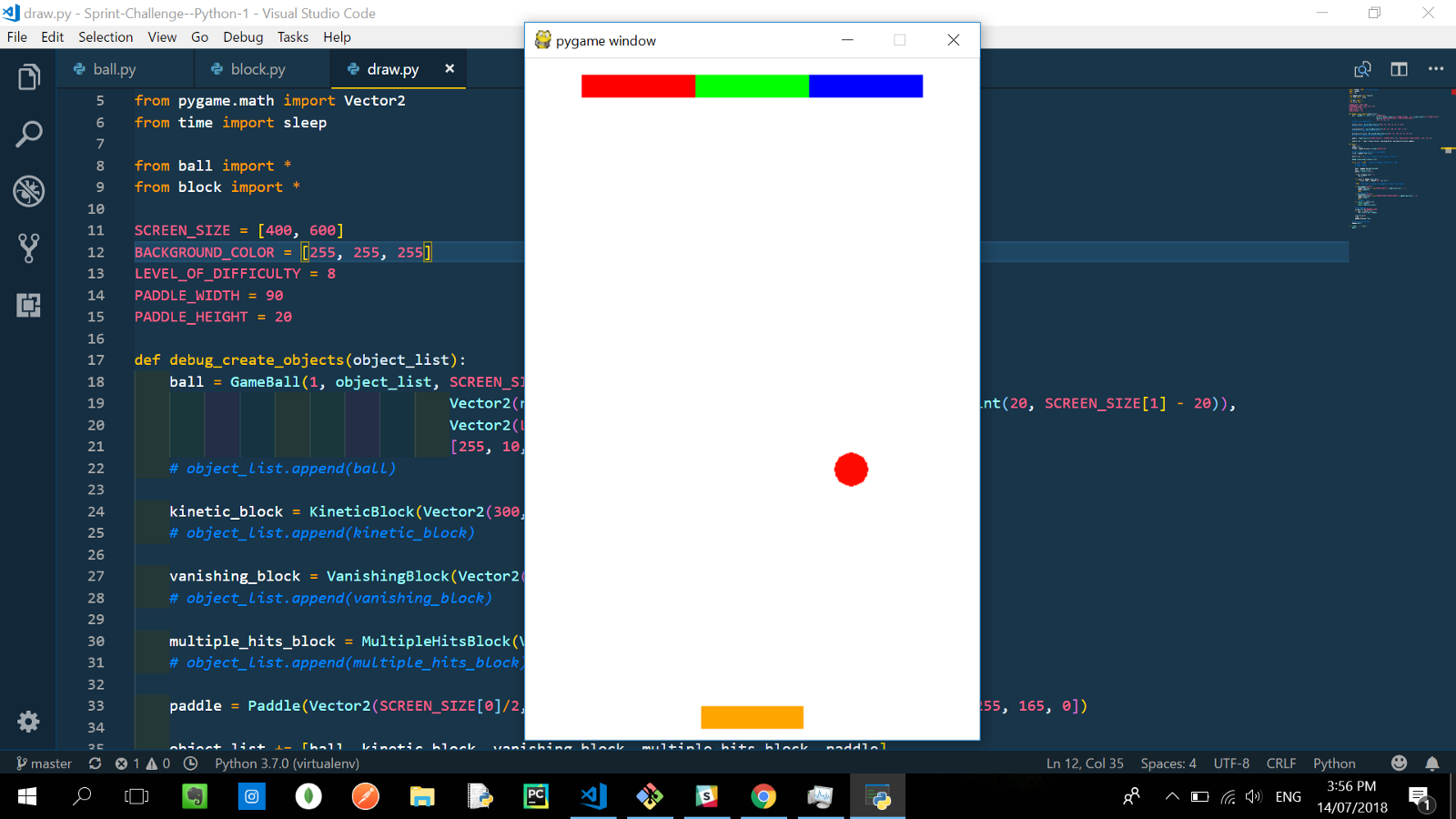Viewport: 1456px width, 819px height.
Task: Switch to the block.py tab
Action: 258,69
